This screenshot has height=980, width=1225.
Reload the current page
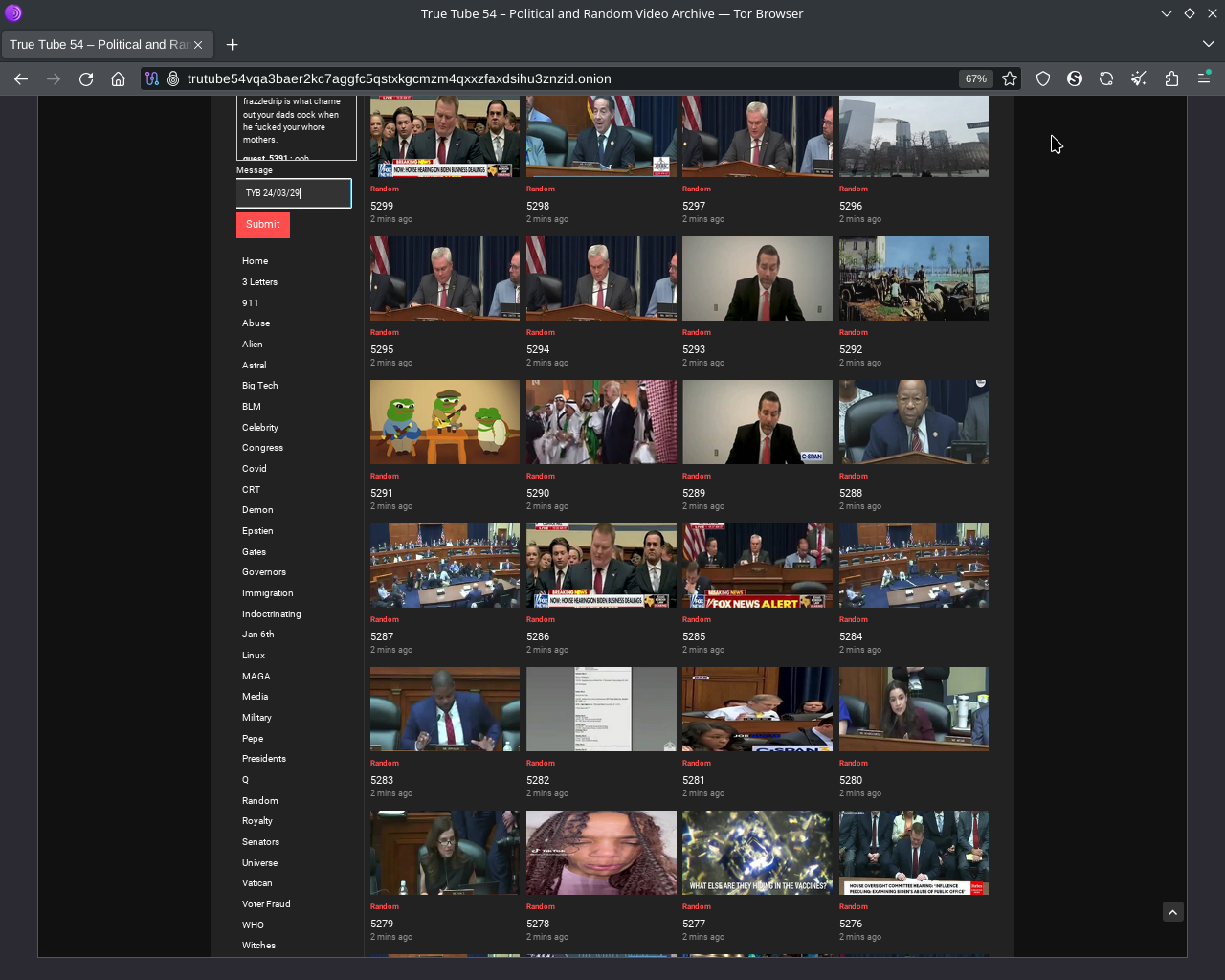coord(86,79)
